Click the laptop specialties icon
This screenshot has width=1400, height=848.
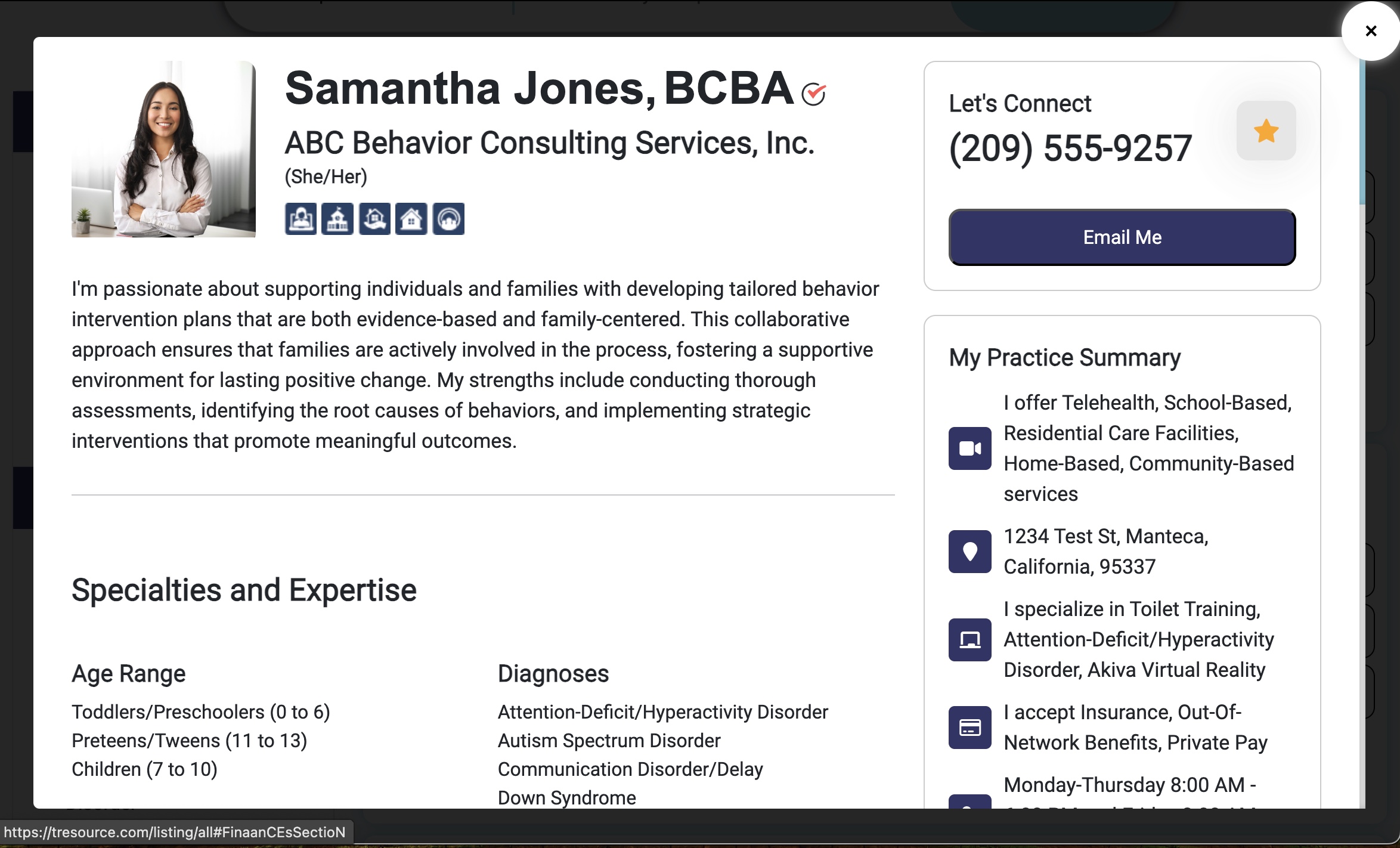tap(970, 640)
